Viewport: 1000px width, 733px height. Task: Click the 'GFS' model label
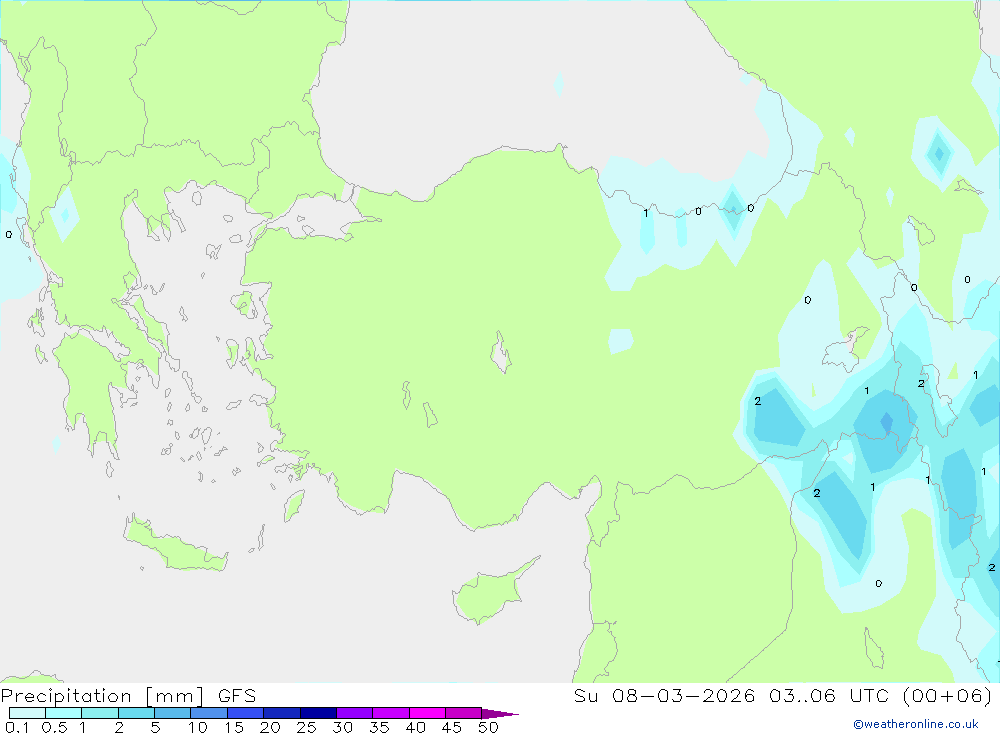point(237,695)
